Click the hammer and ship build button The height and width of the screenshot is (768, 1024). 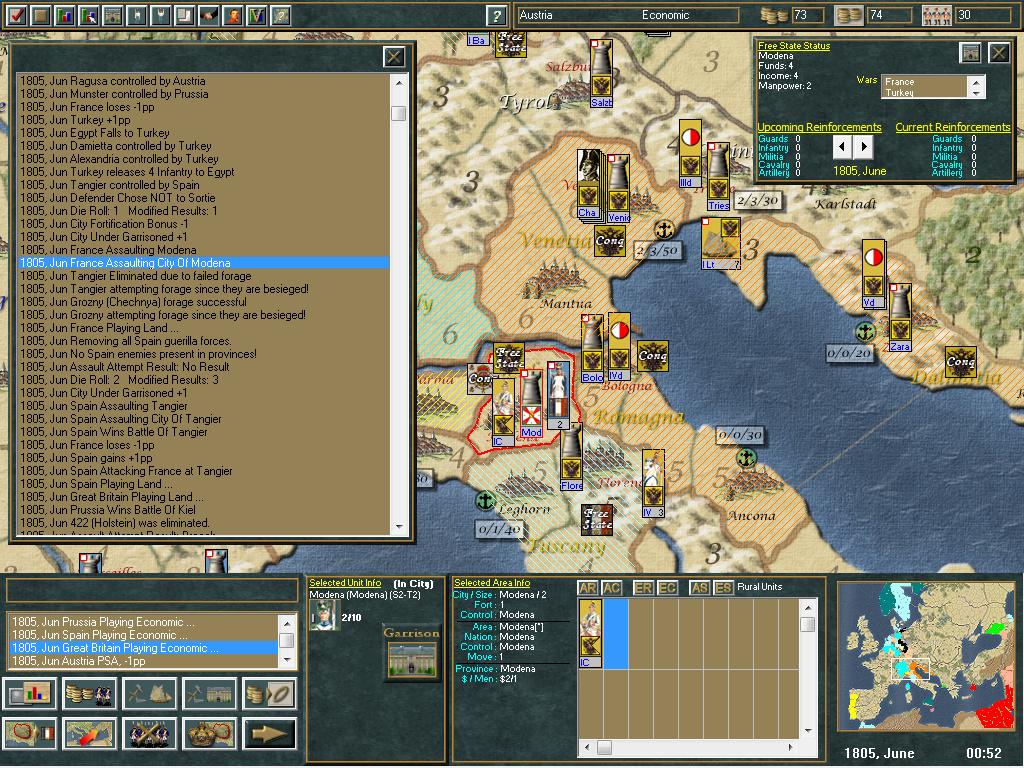pos(149,694)
